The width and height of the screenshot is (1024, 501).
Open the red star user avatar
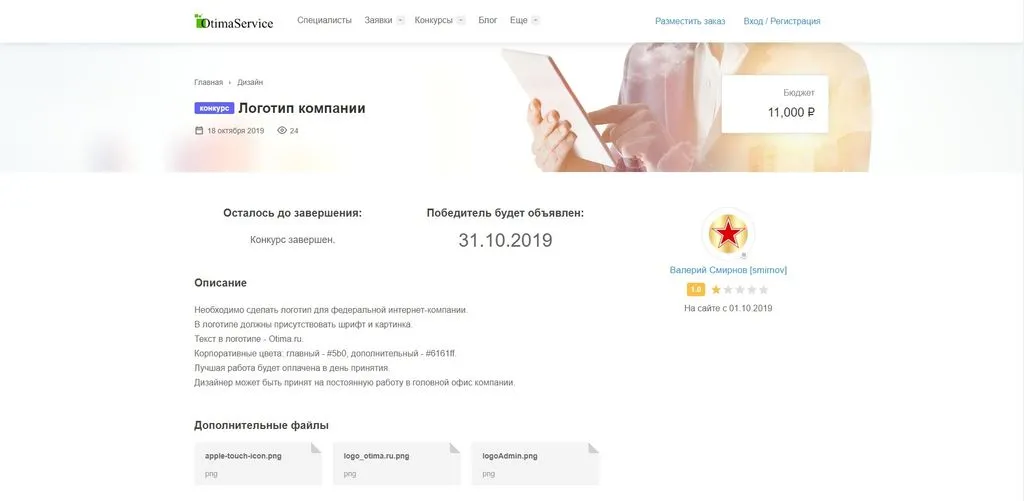click(x=728, y=234)
